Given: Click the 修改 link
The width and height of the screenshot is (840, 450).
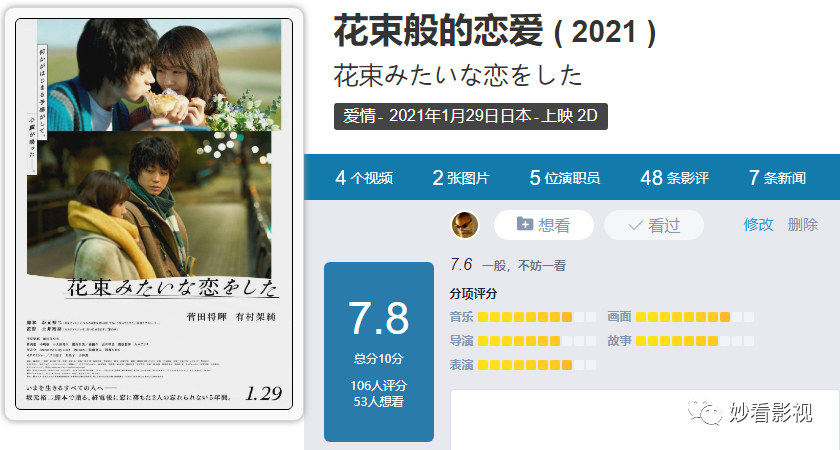Looking at the screenshot, I should click(759, 224).
